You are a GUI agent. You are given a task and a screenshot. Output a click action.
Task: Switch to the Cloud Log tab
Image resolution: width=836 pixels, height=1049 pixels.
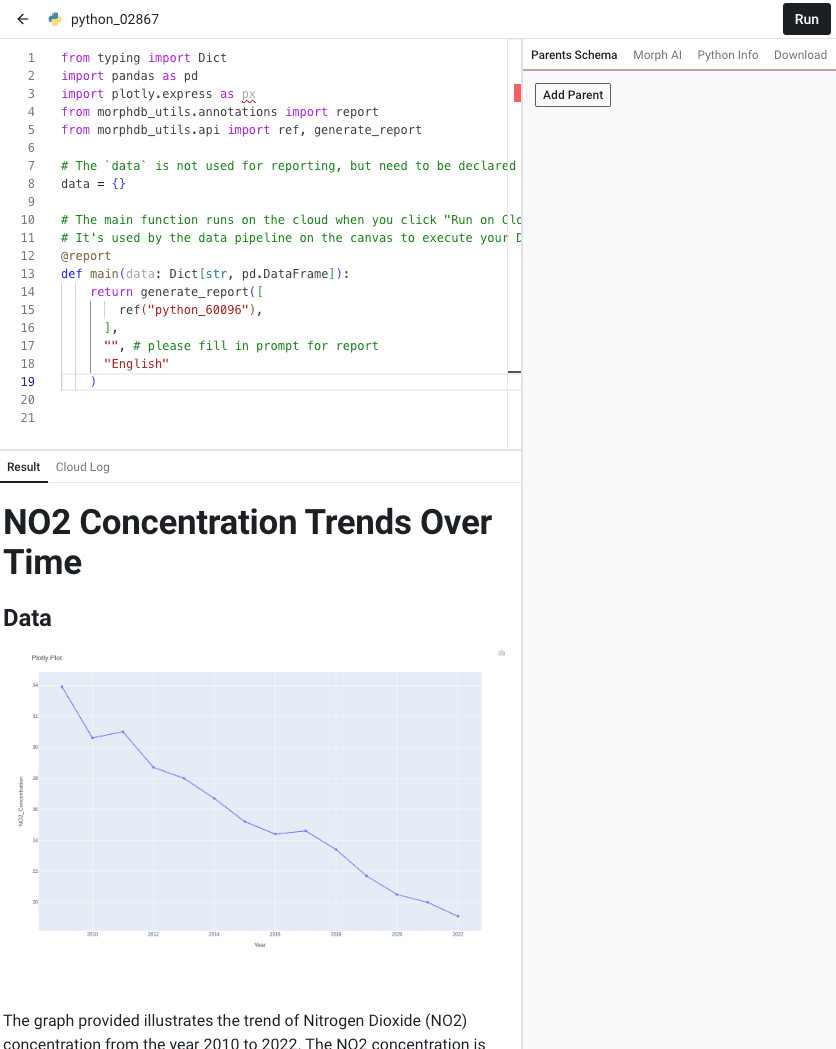pos(82,467)
